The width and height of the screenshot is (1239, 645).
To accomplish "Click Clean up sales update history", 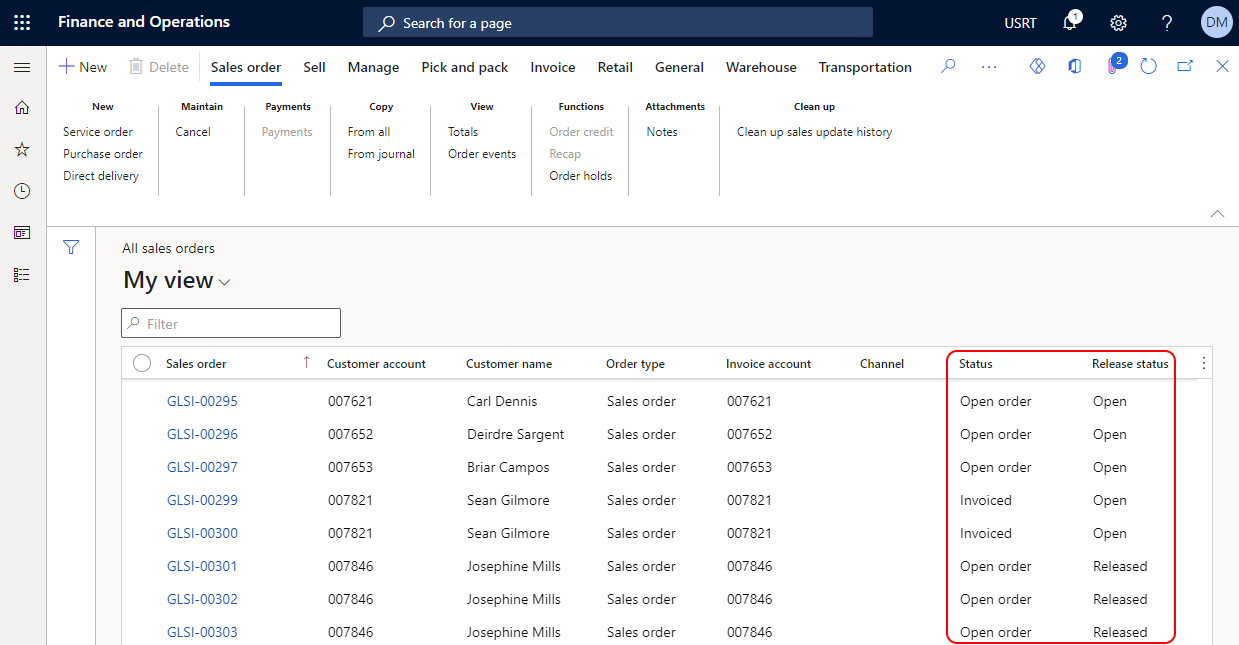I will [815, 132].
